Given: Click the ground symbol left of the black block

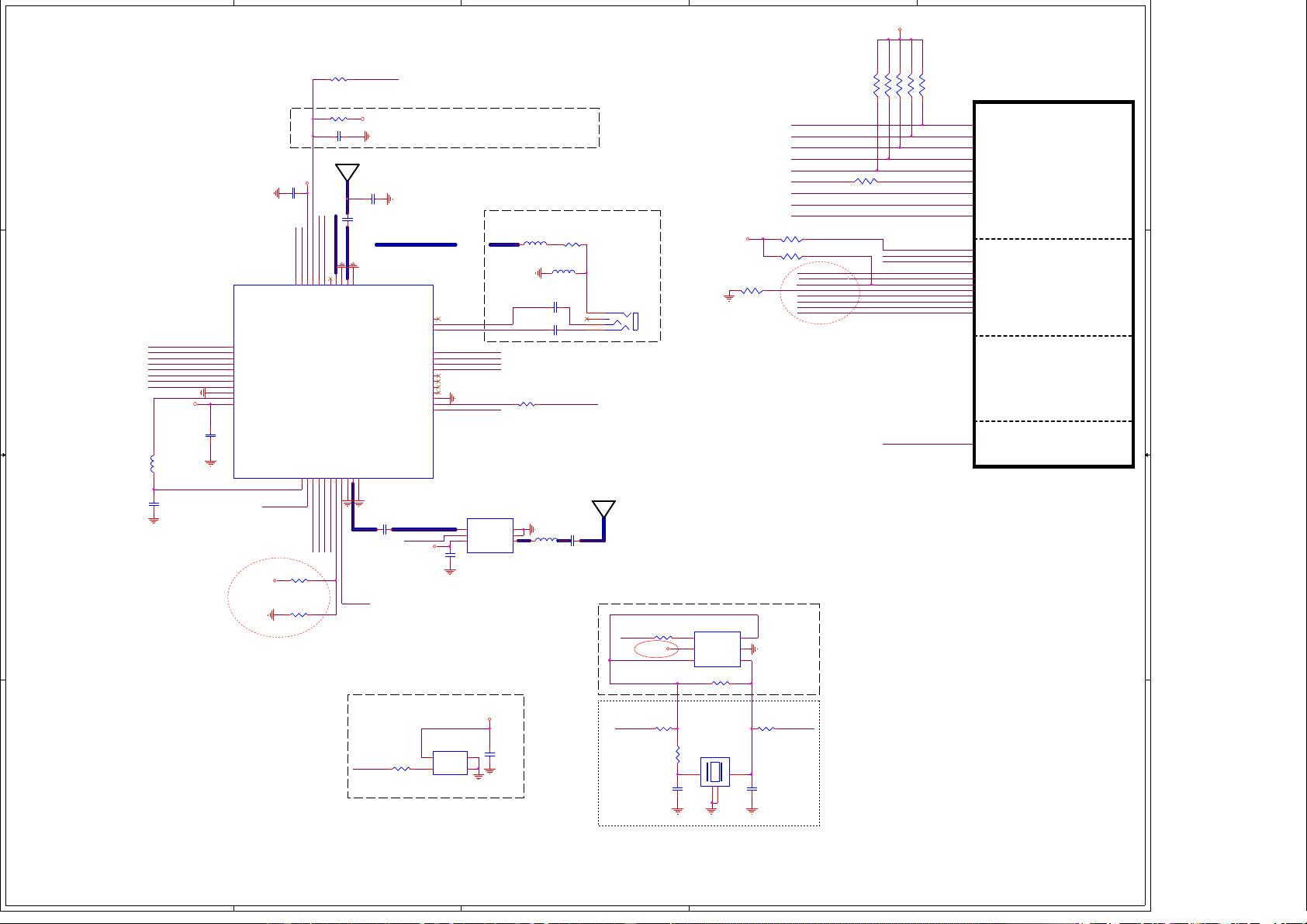Looking at the screenshot, I should (729, 296).
